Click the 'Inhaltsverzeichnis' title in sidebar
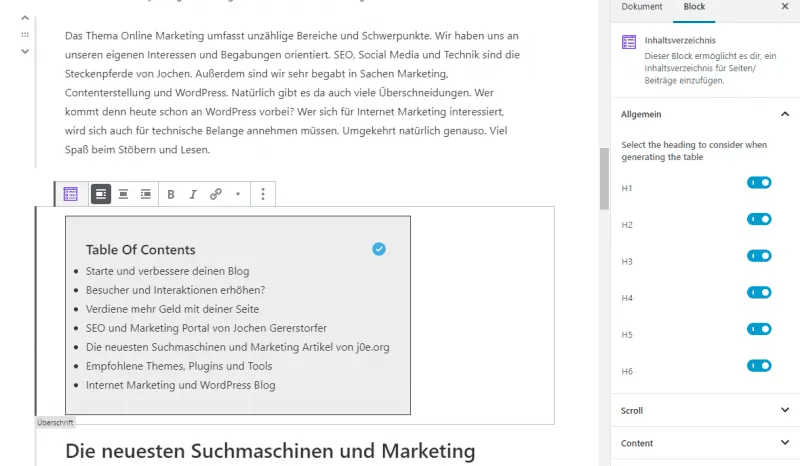This screenshot has height=466, width=800. [680, 40]
